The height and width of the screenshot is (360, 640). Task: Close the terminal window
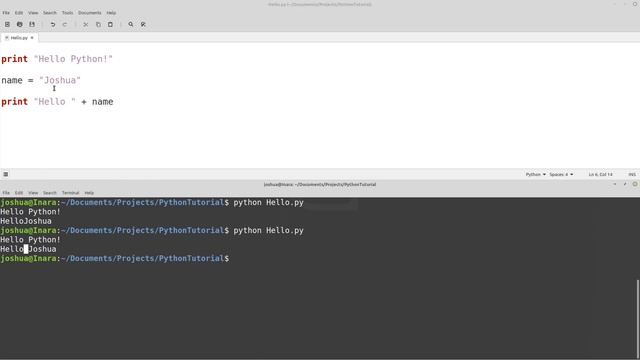pos(635,184)
